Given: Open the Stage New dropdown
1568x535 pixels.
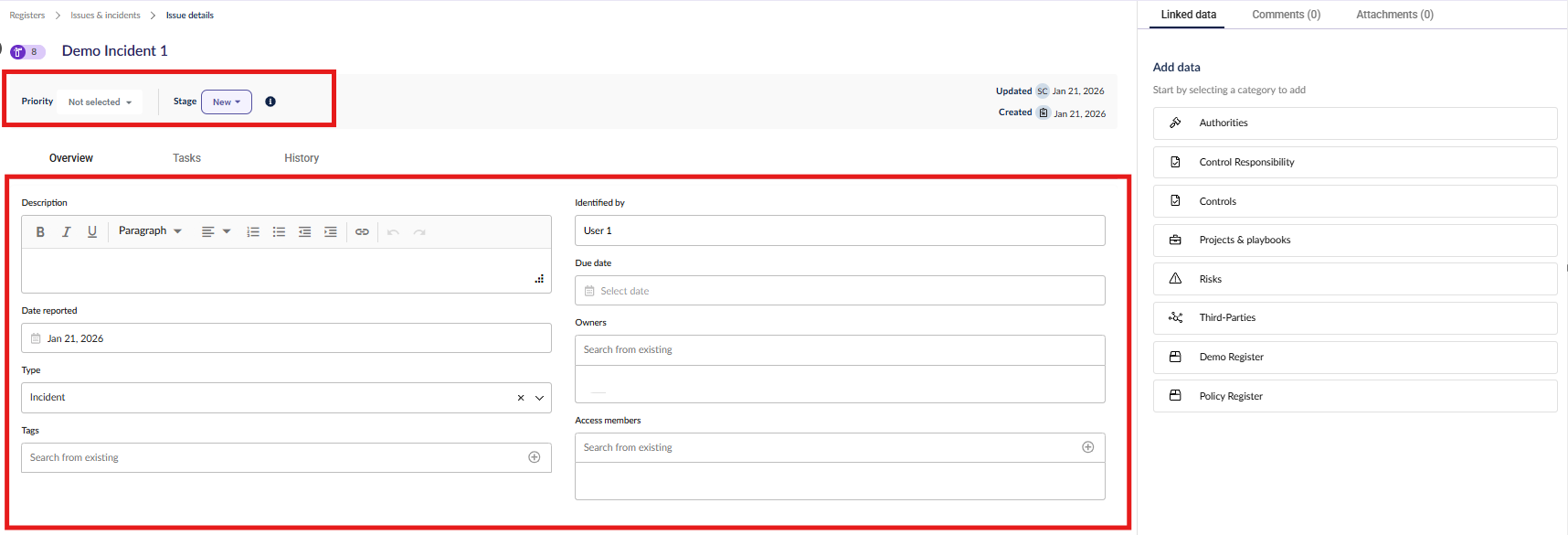Looking at the screenshot, I should click(x=227, y=102).
